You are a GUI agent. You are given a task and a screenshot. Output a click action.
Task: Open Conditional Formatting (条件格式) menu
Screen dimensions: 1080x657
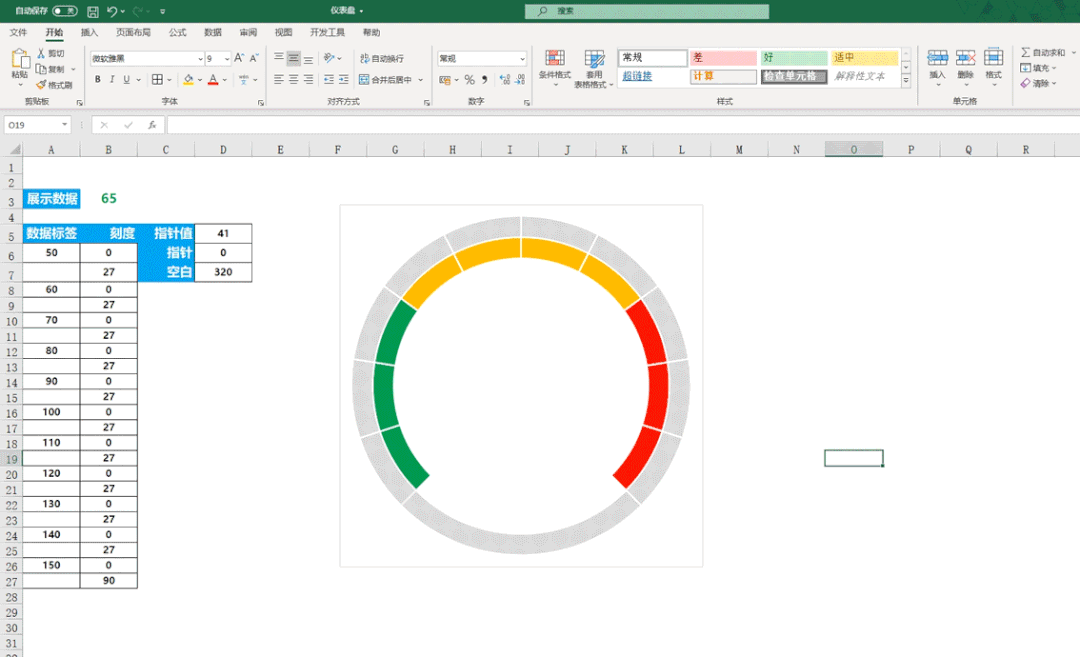554,66
